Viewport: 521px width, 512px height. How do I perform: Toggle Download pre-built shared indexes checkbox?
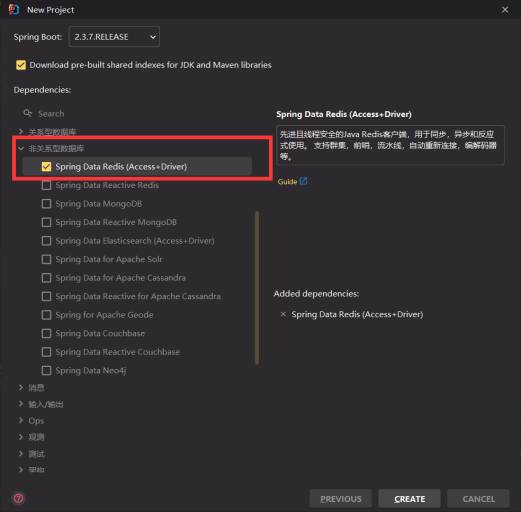tap(21, 65)
